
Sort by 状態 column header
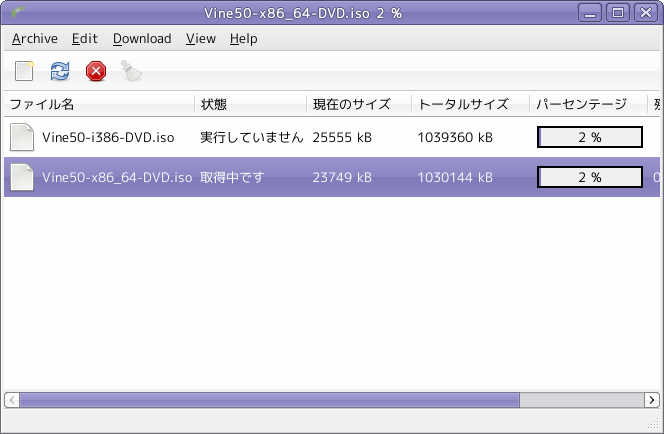tap(251, 104)
